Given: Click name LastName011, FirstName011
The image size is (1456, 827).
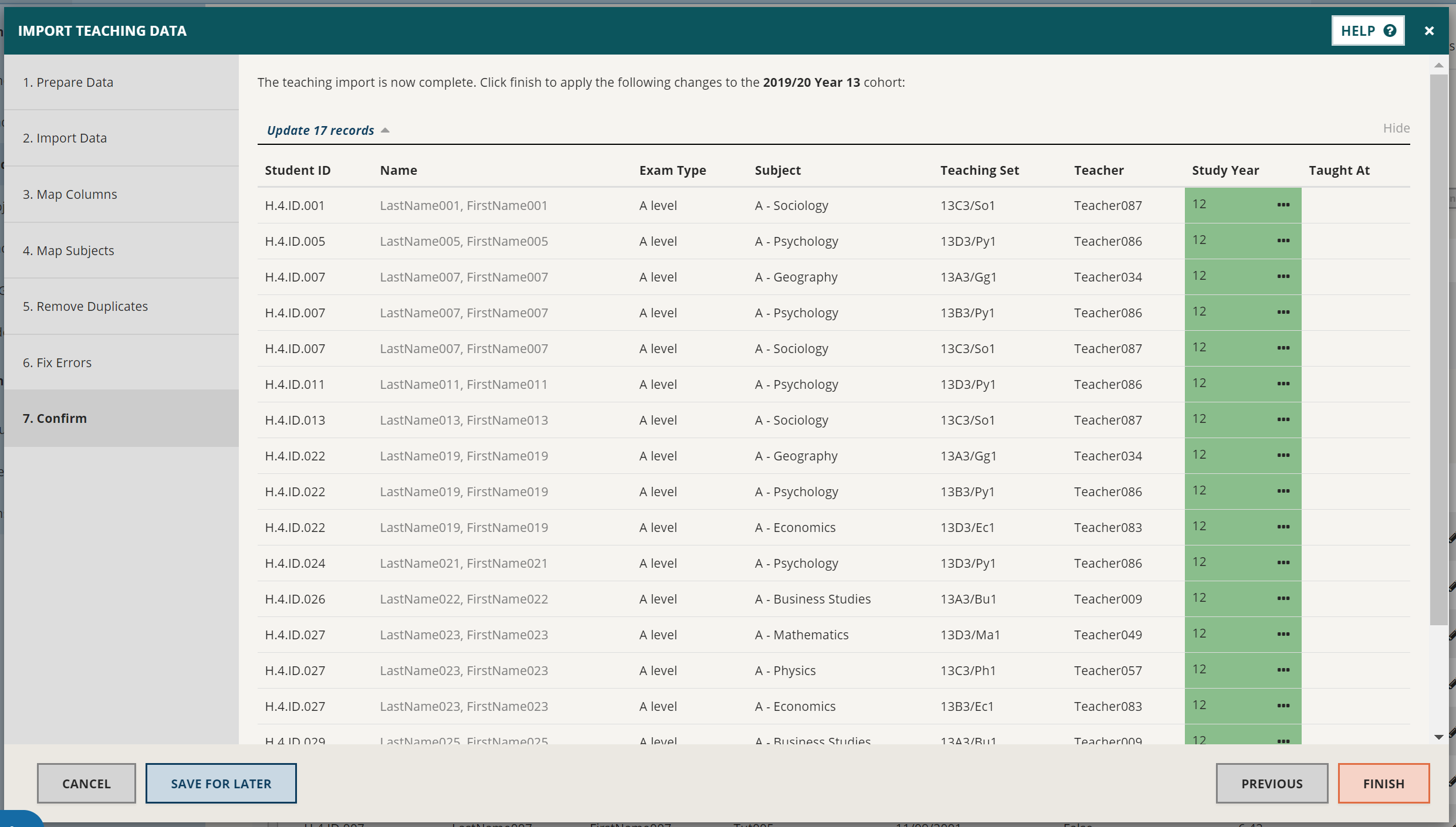Looking at the screenshot, I should tap(464, 384).
